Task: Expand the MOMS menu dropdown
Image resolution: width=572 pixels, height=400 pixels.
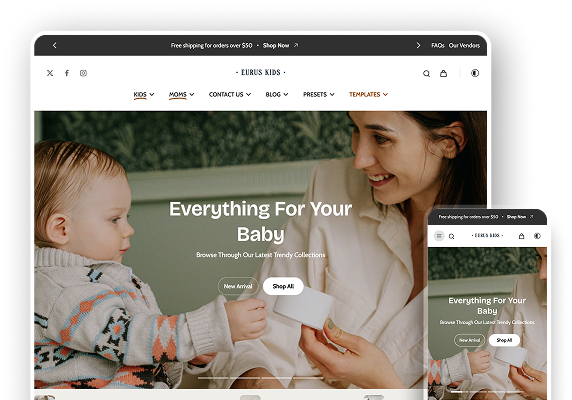Action: click(x=181, y=94)
